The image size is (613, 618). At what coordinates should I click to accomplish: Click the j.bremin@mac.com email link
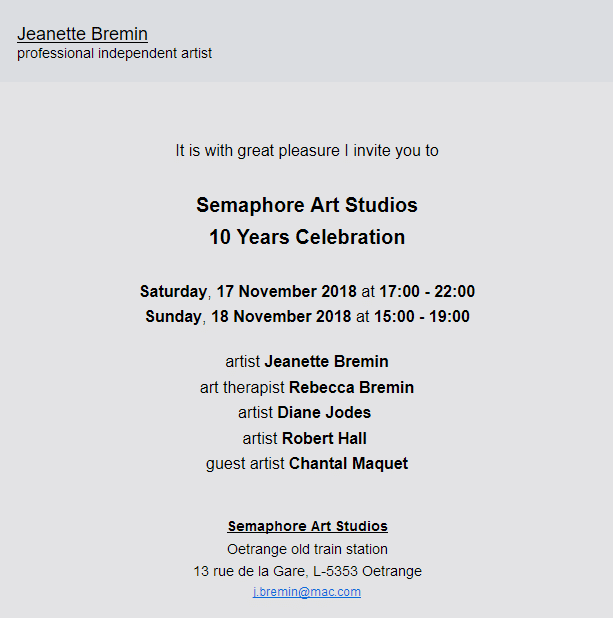(307, 592)
